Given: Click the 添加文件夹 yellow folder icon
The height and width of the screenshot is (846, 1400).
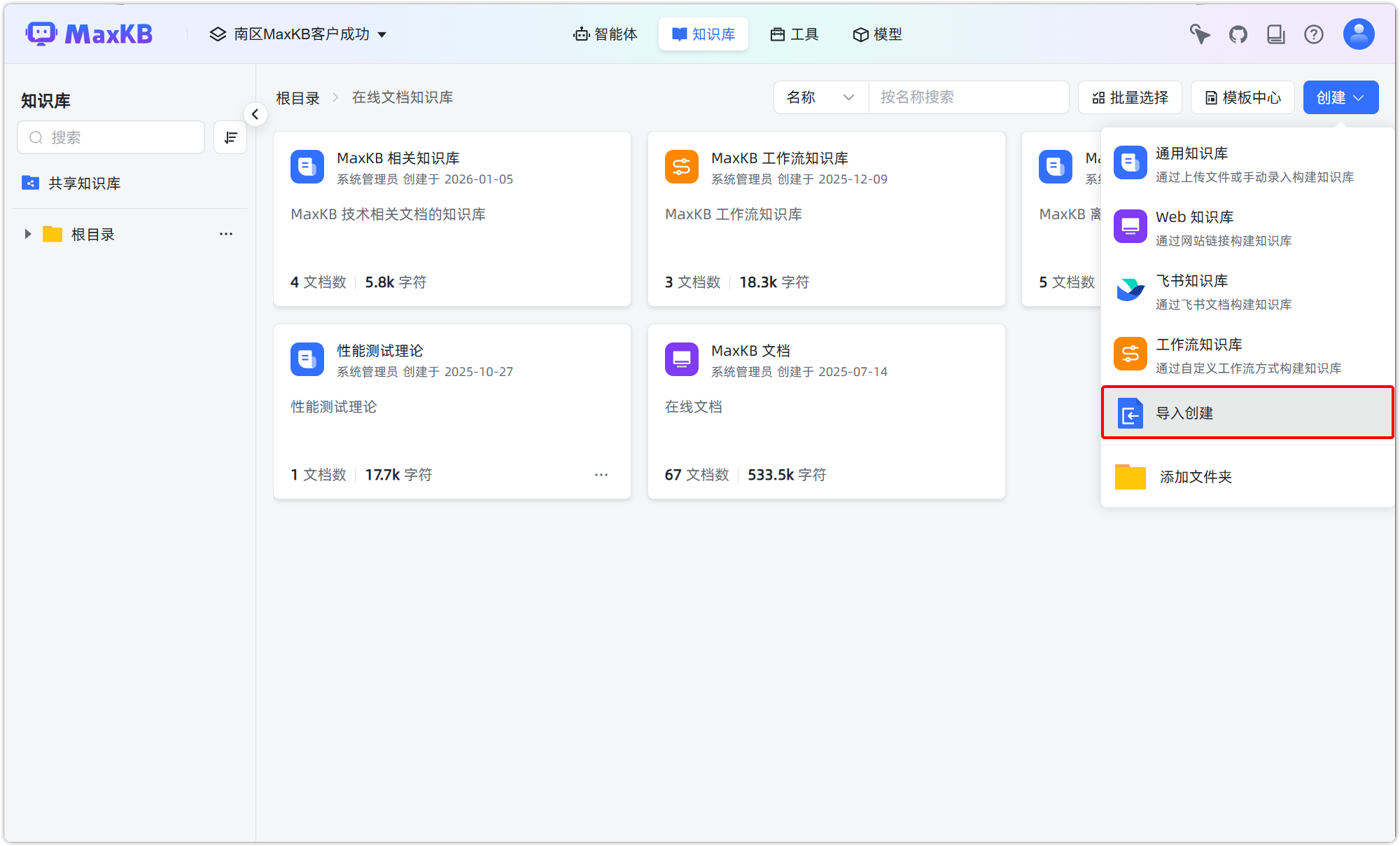Looking at the screenshot, I should click(x=1130, y=477).
